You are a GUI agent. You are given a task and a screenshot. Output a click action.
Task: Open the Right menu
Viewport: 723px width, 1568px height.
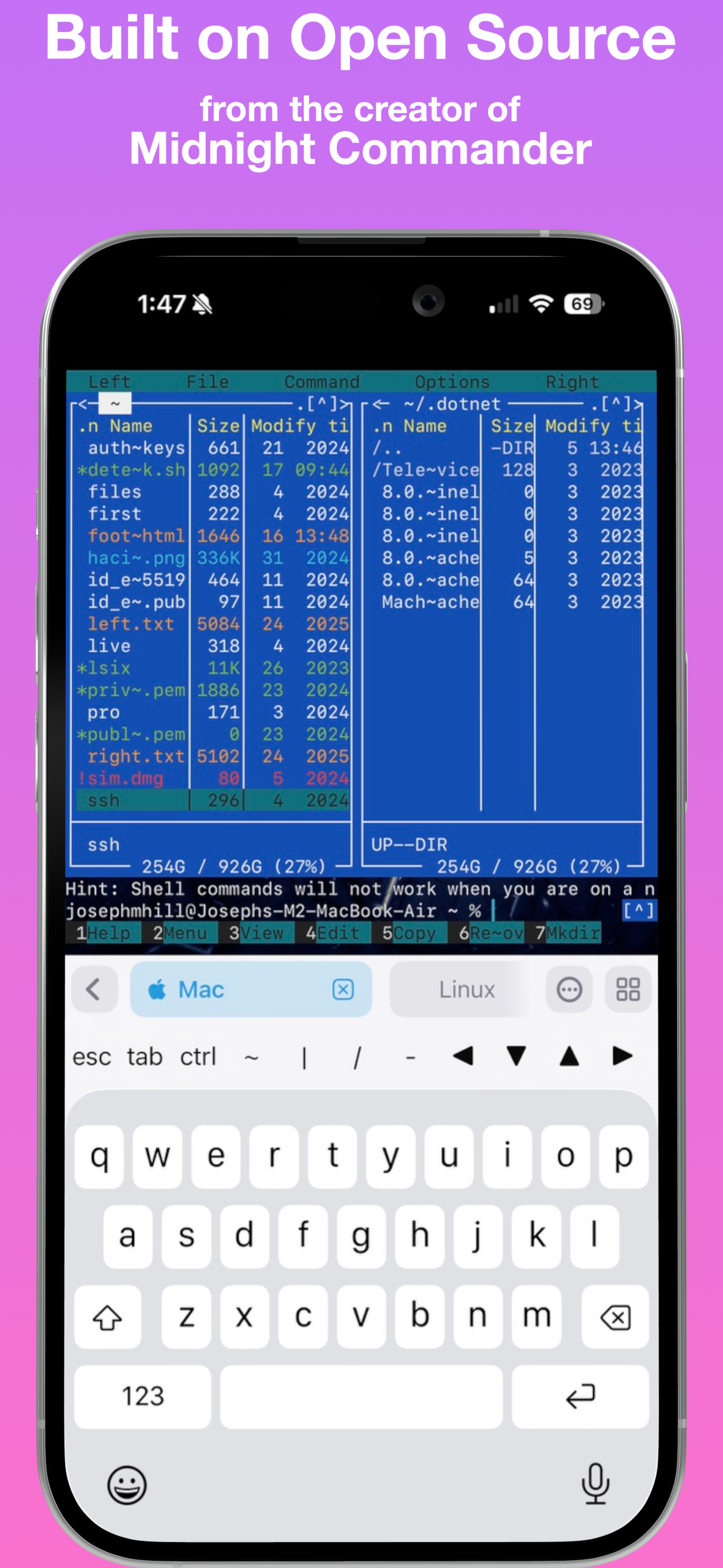click(x=572, y=382)
